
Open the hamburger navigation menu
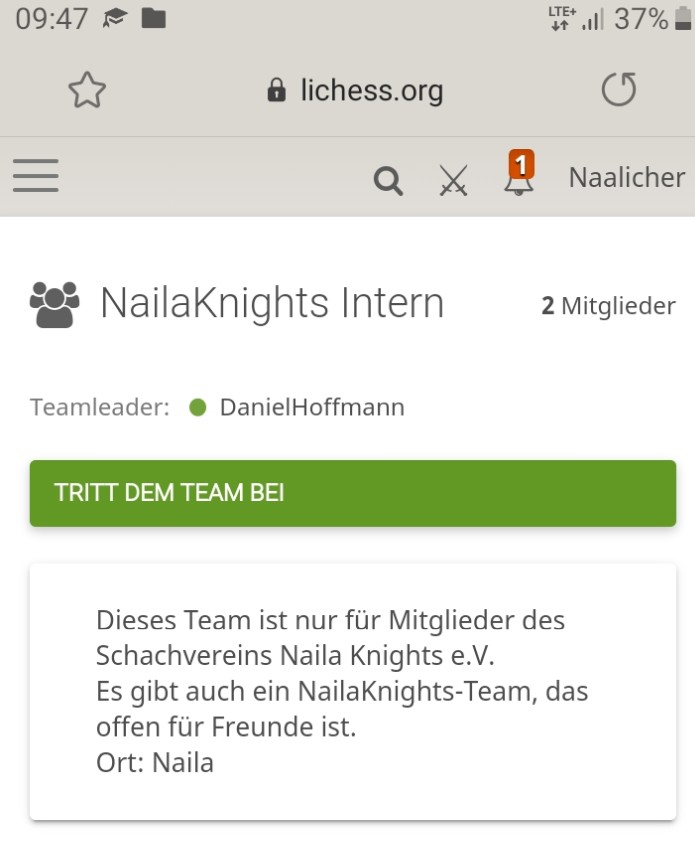[x=36, y=176]
